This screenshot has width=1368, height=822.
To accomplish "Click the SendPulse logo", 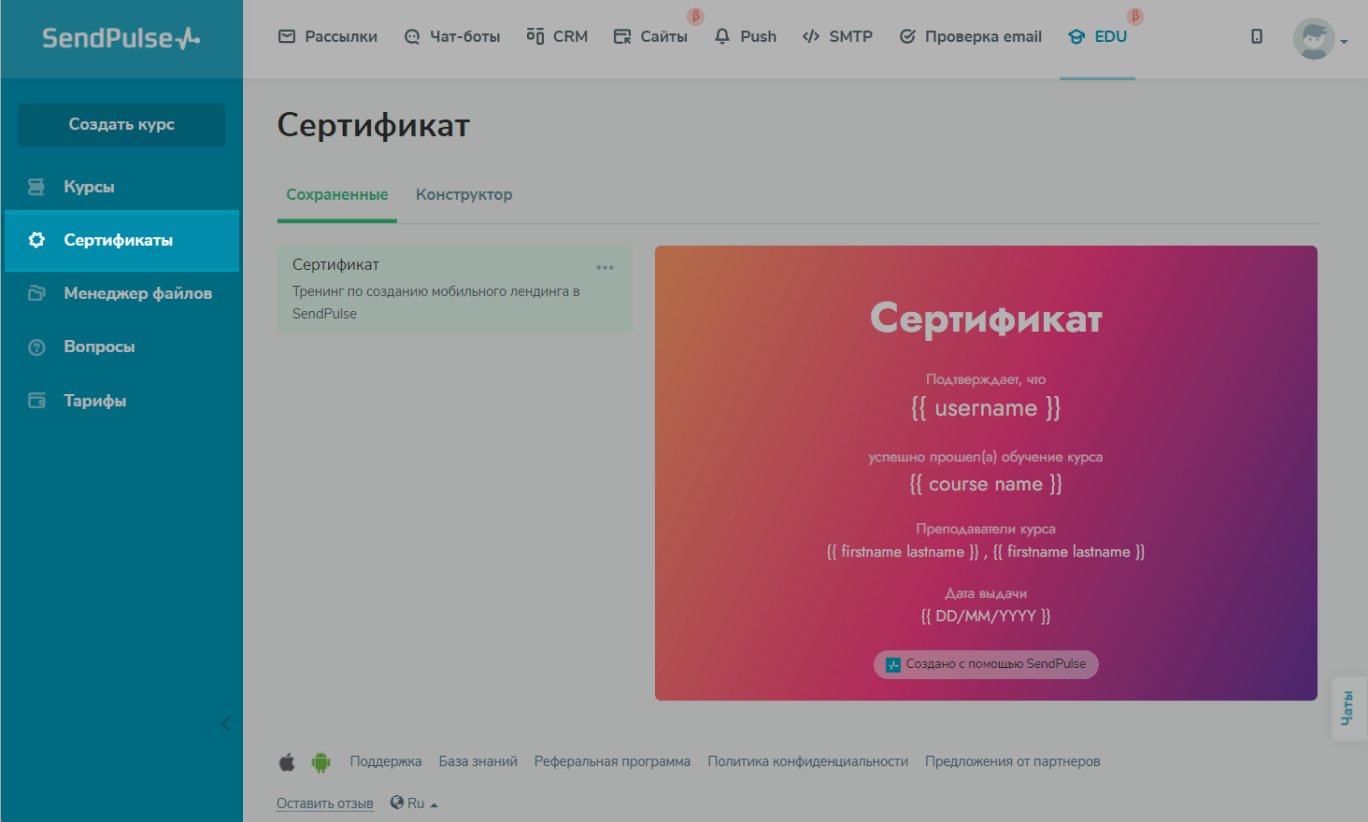I will point(121,39).
